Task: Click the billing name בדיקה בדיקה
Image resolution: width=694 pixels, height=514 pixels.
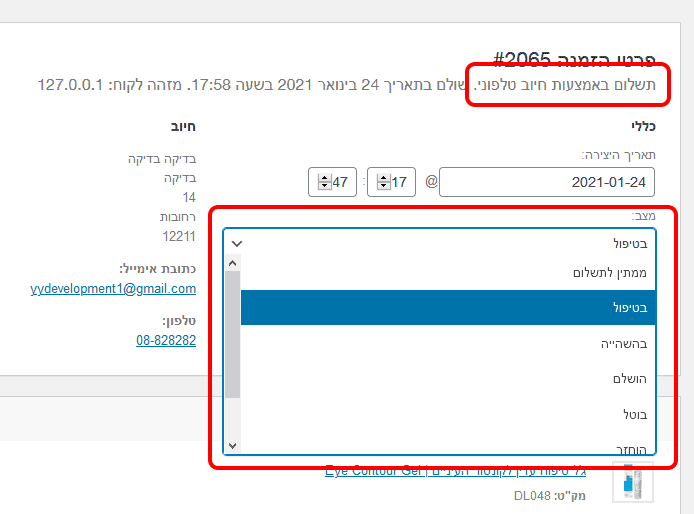Action: pyautogui.click(x=162, y=159)
